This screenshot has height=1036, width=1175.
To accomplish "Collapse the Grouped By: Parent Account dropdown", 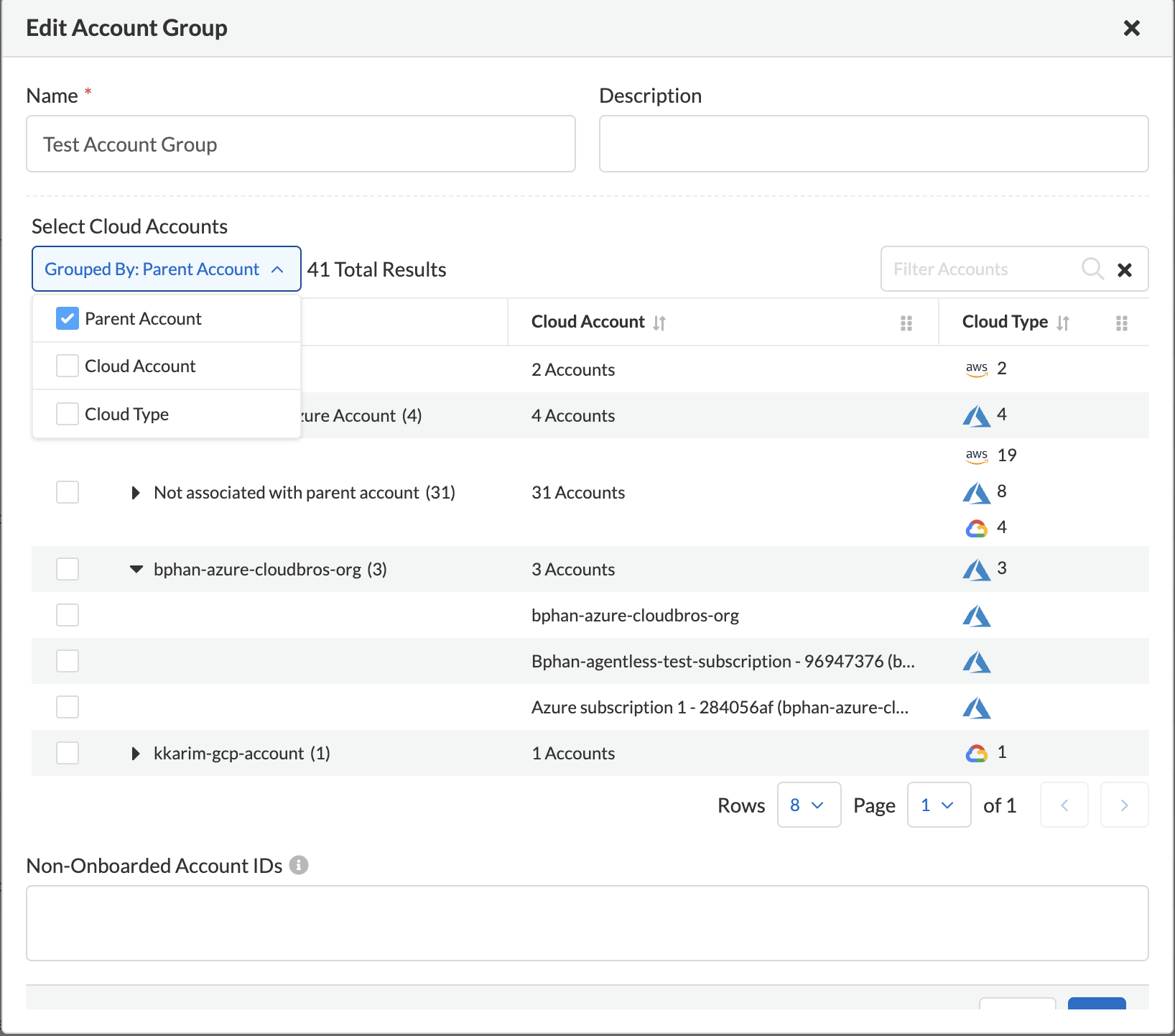I will [167, 269].
